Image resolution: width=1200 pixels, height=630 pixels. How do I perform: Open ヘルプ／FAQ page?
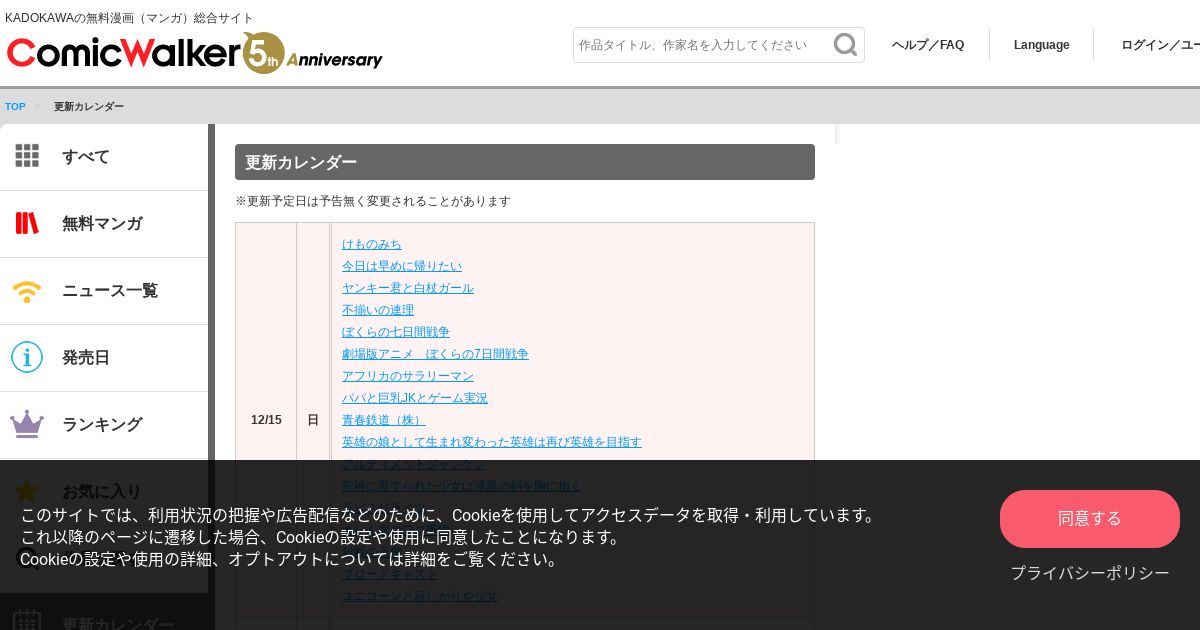click(x=928, y=45)
